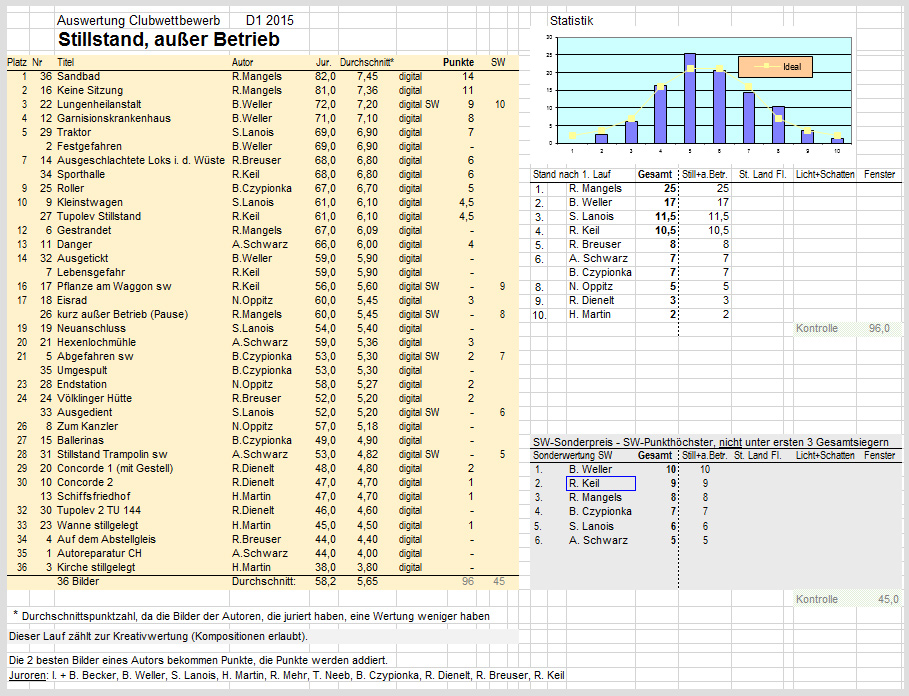Select "A. Schwarz" in the Sonderwertung SW table
Screen dimensions: 909x696
click(x=598, y=540)
